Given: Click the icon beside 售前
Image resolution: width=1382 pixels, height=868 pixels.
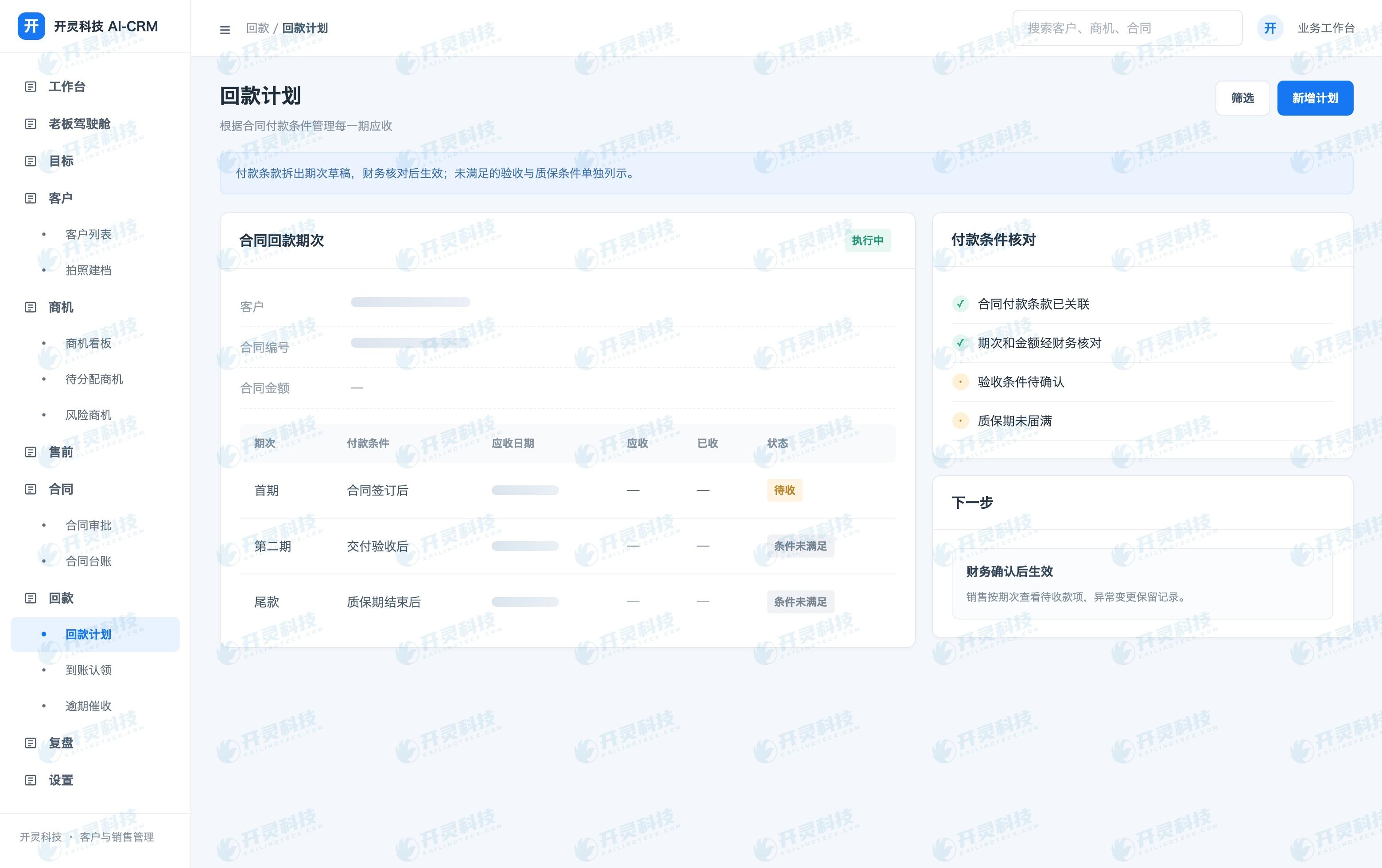Looking at the screenshot, I should [31, 452].
